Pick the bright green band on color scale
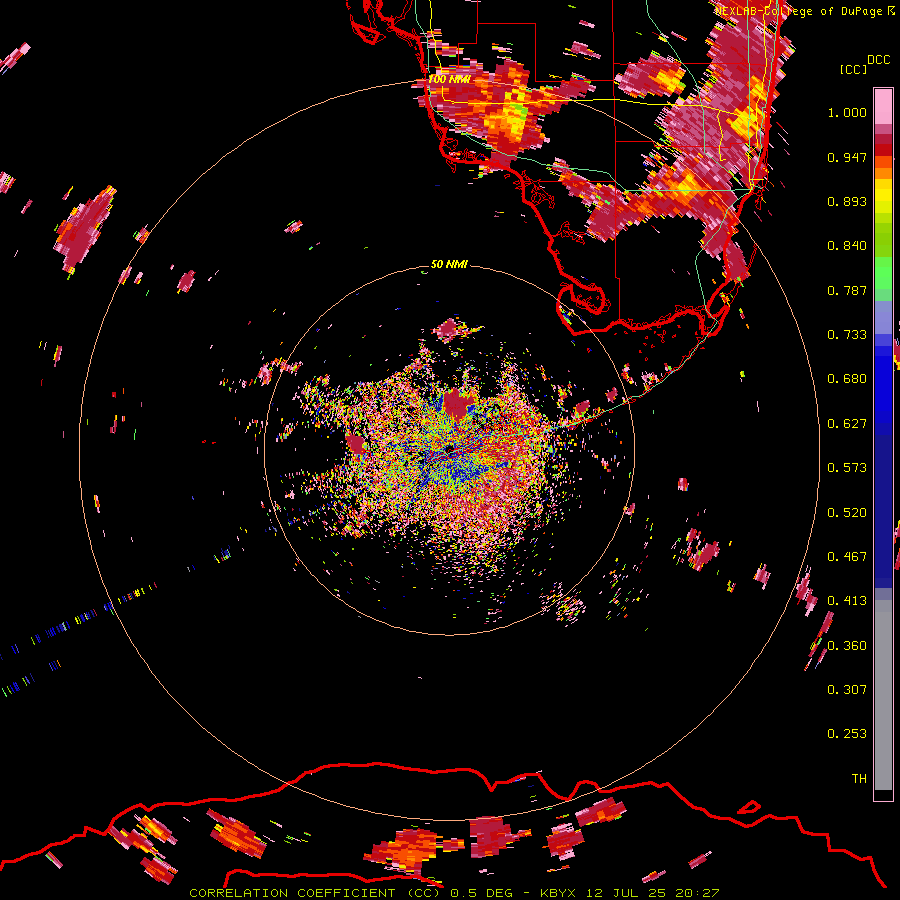The image size is (900, 900). (x=883, y=273)
